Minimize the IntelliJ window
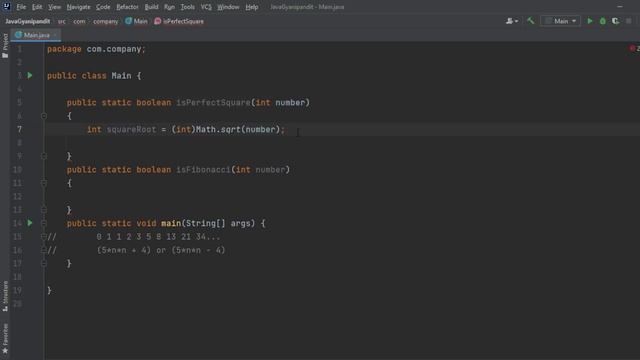The width and height of the screenshot is (640, 360). click(x=620, y=7)
